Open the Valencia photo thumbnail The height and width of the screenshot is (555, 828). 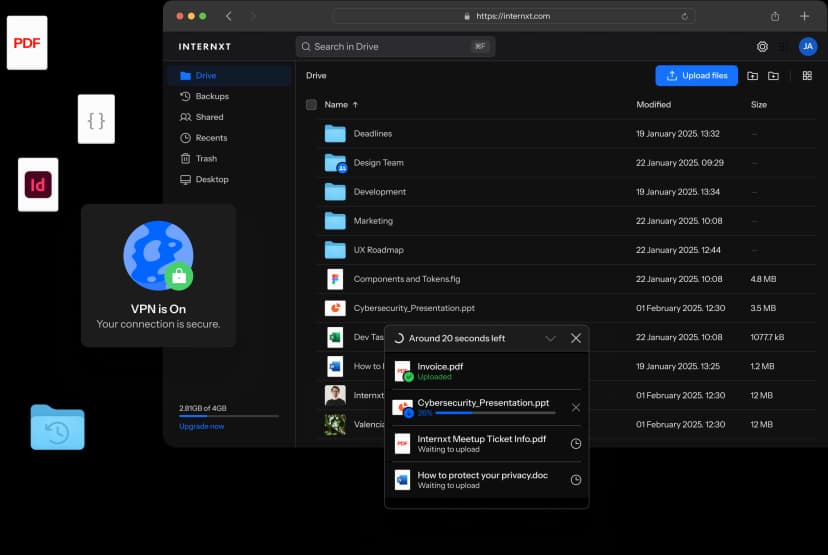tap(335, 424)
